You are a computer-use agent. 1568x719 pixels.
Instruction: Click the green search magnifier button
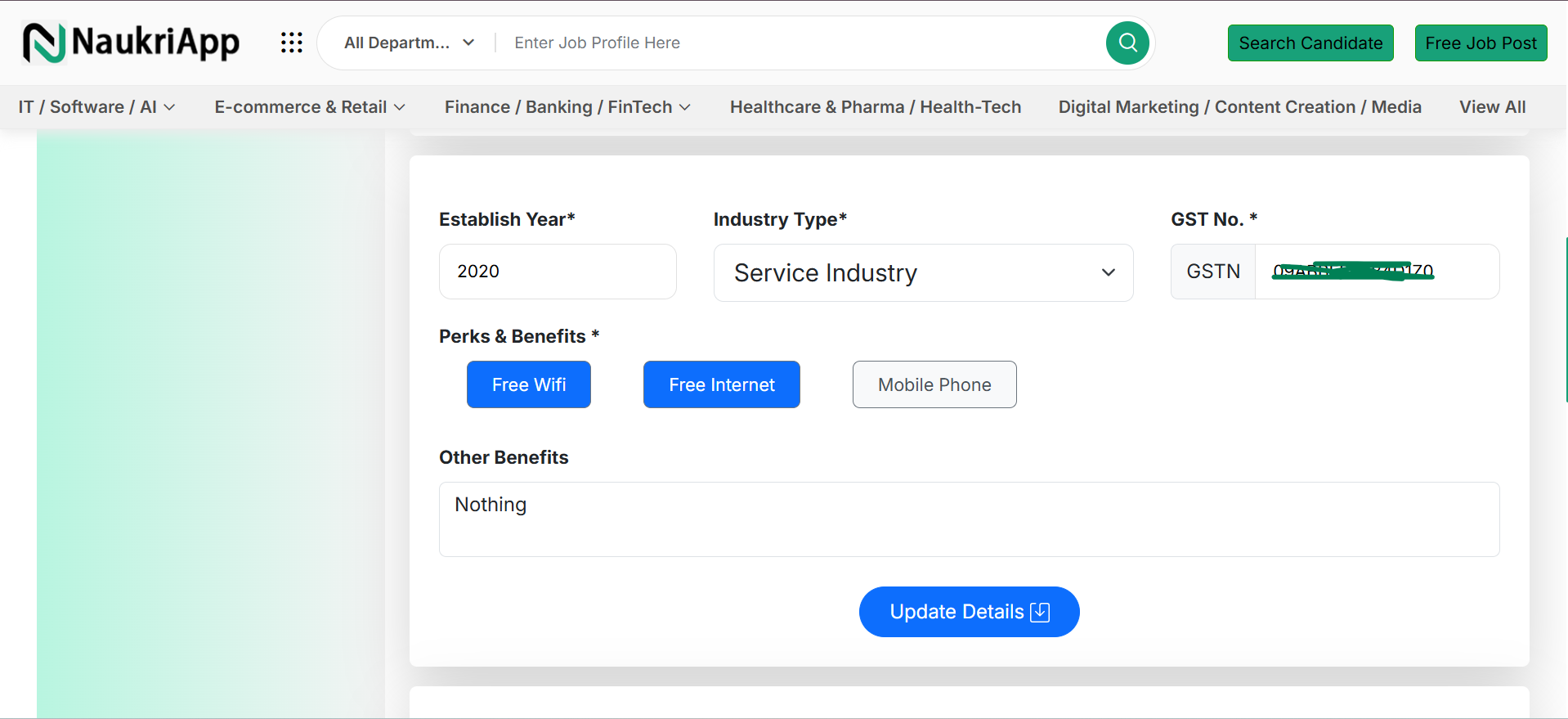(x=1127, y=43)
